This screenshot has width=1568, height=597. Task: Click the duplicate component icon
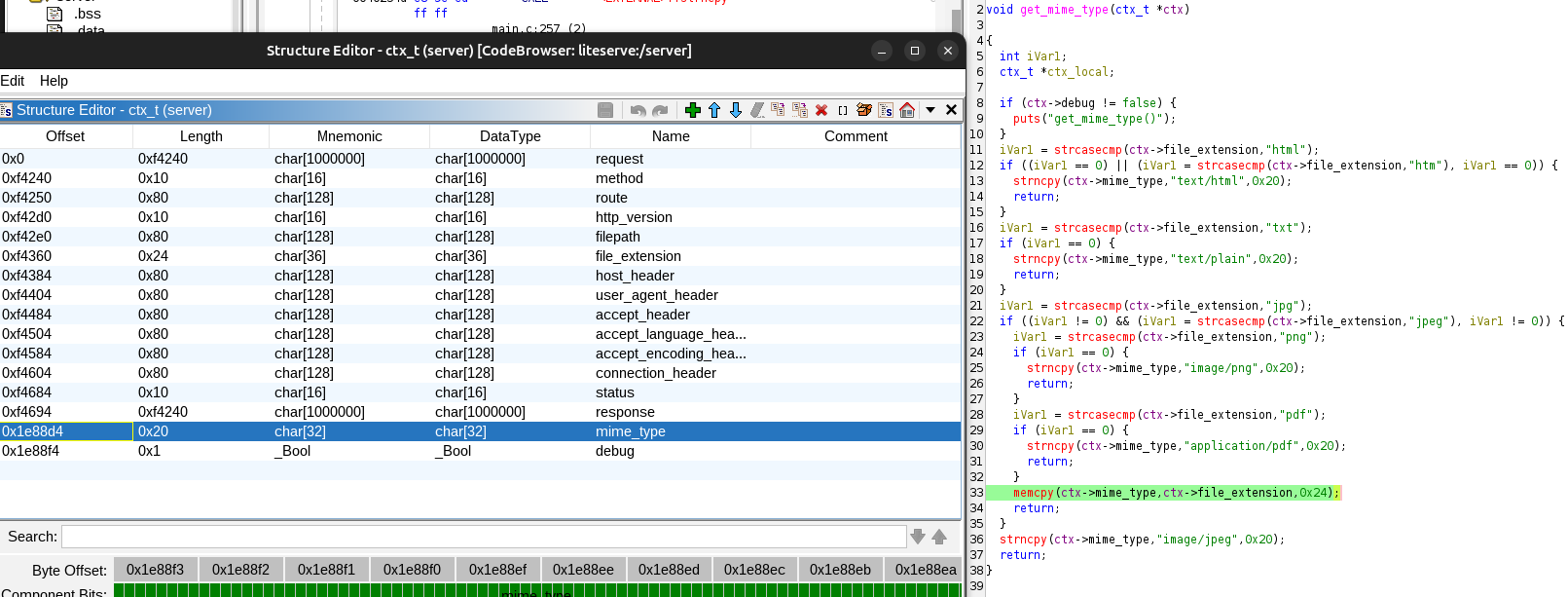click(x=779, y=110)
